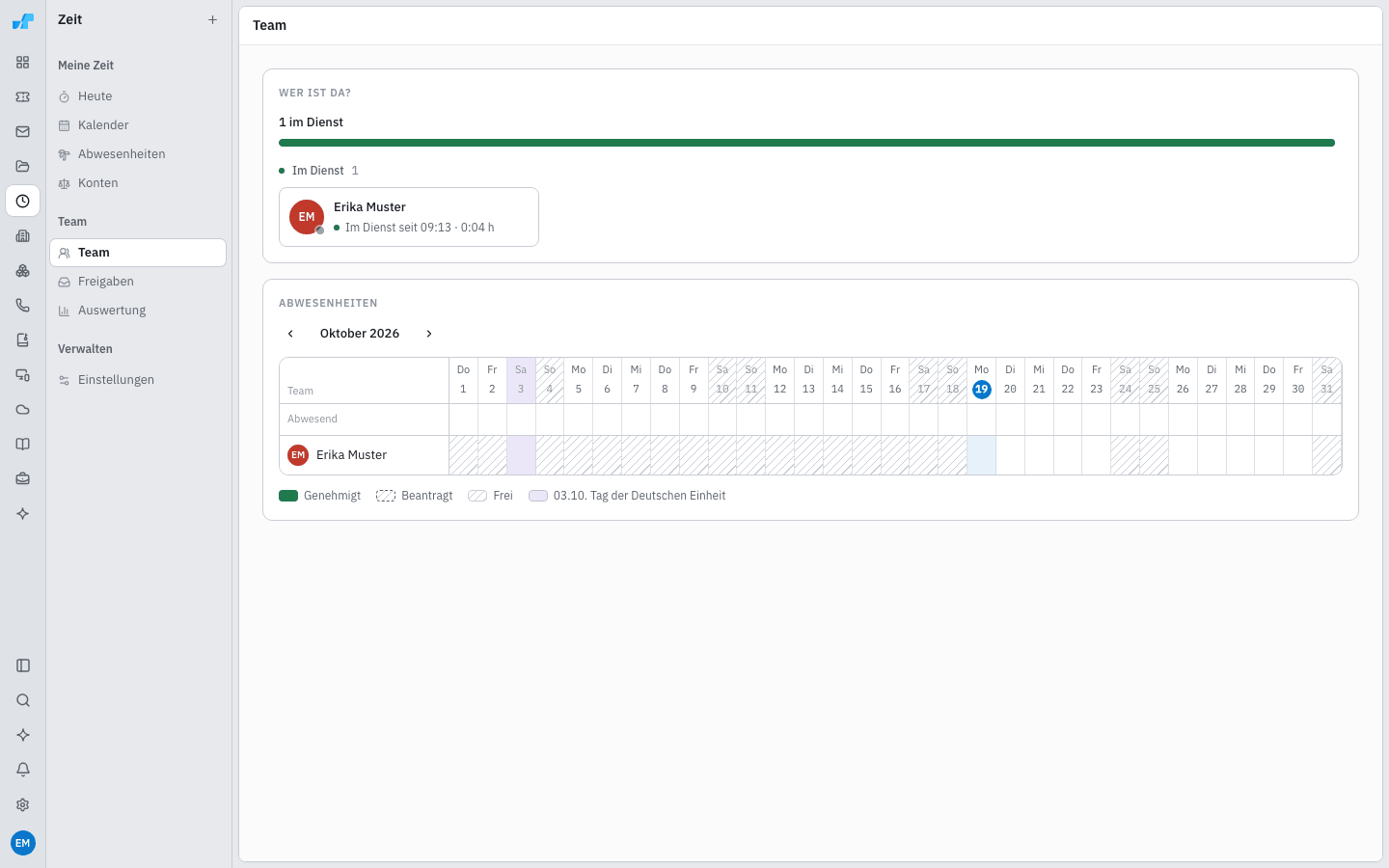Toggle the sidebar panel icon
This screenshot has height=868, width=1389.
tap(23, 665)
